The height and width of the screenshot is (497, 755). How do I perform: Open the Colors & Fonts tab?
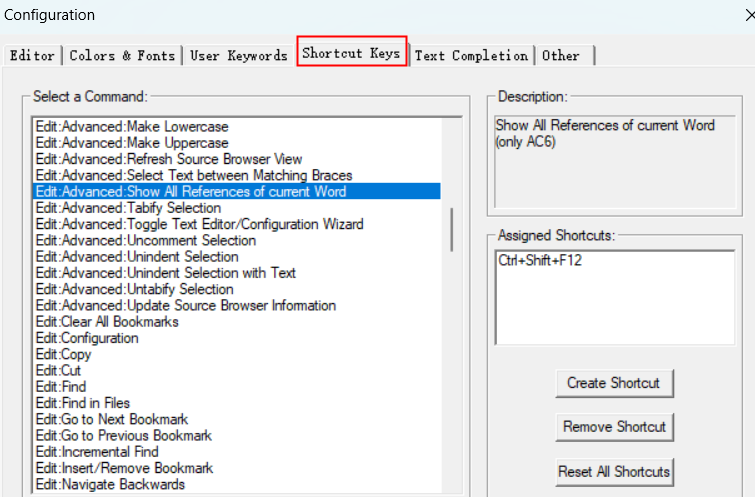(122, 56)
